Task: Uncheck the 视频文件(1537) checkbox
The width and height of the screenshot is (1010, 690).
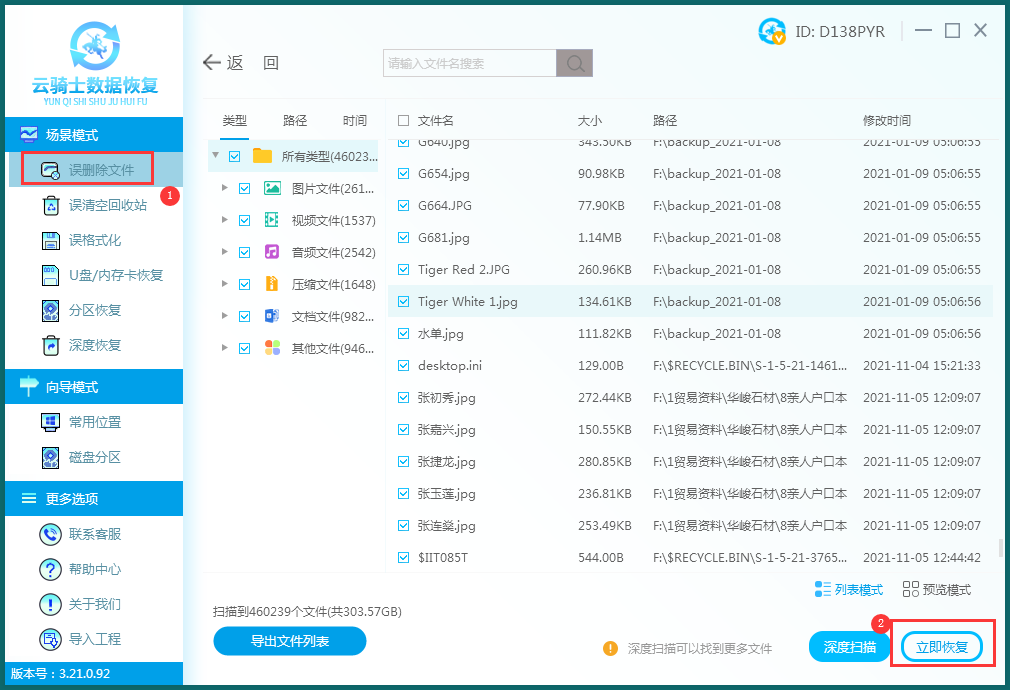Action: (x=244, y=220)
